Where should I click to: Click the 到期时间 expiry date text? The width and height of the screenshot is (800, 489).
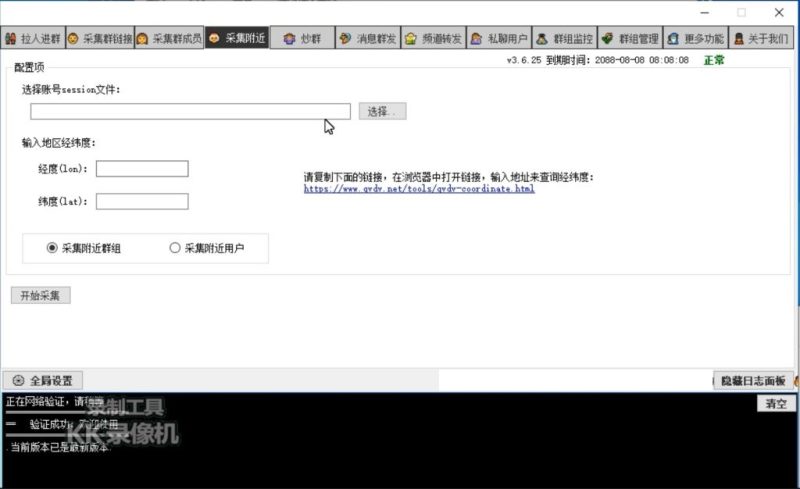tap(617, 60)
